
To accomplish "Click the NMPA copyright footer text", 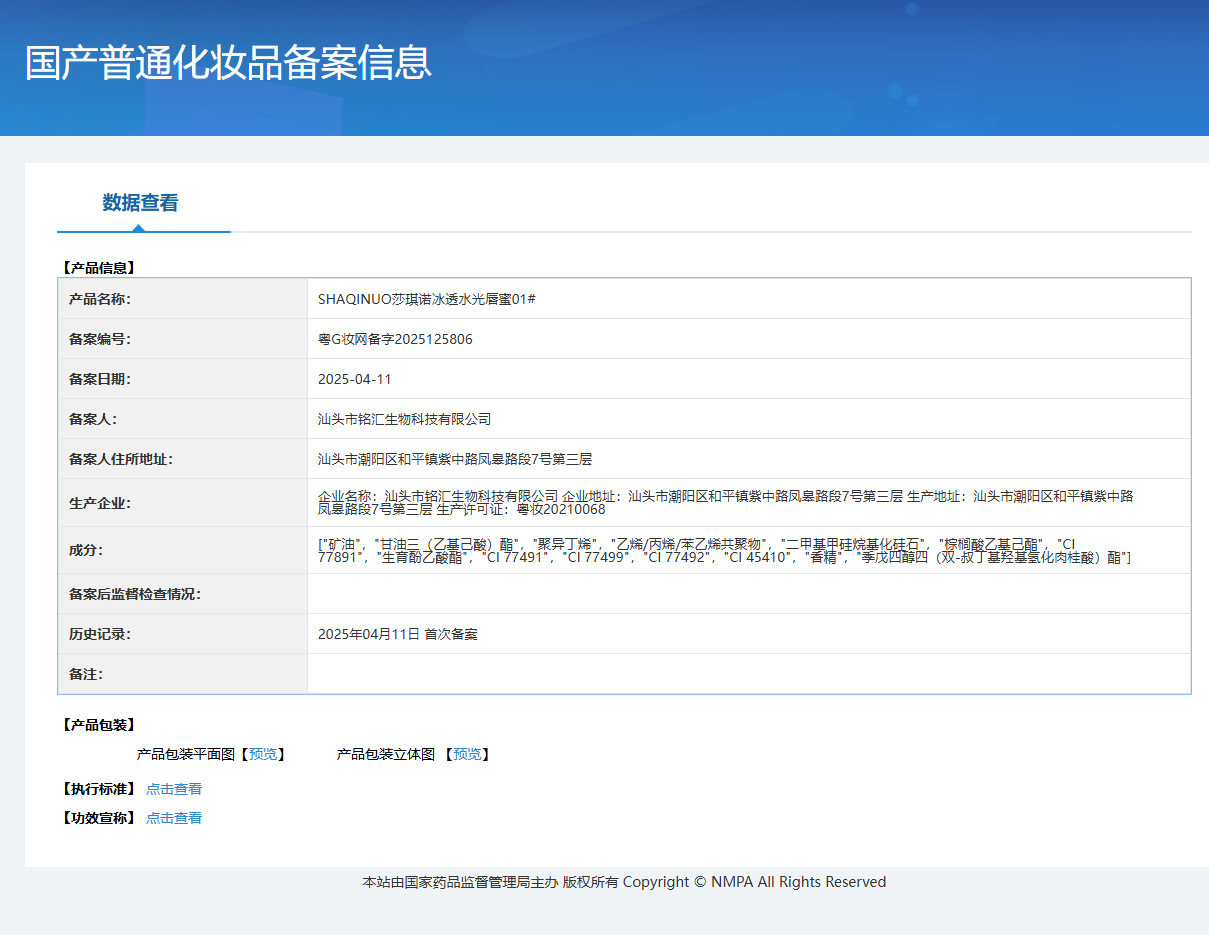I will [x=624, y=882].
